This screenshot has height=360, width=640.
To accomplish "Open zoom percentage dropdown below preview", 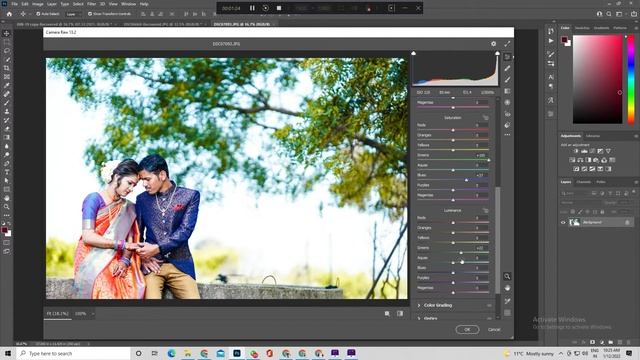I will 93,314.
